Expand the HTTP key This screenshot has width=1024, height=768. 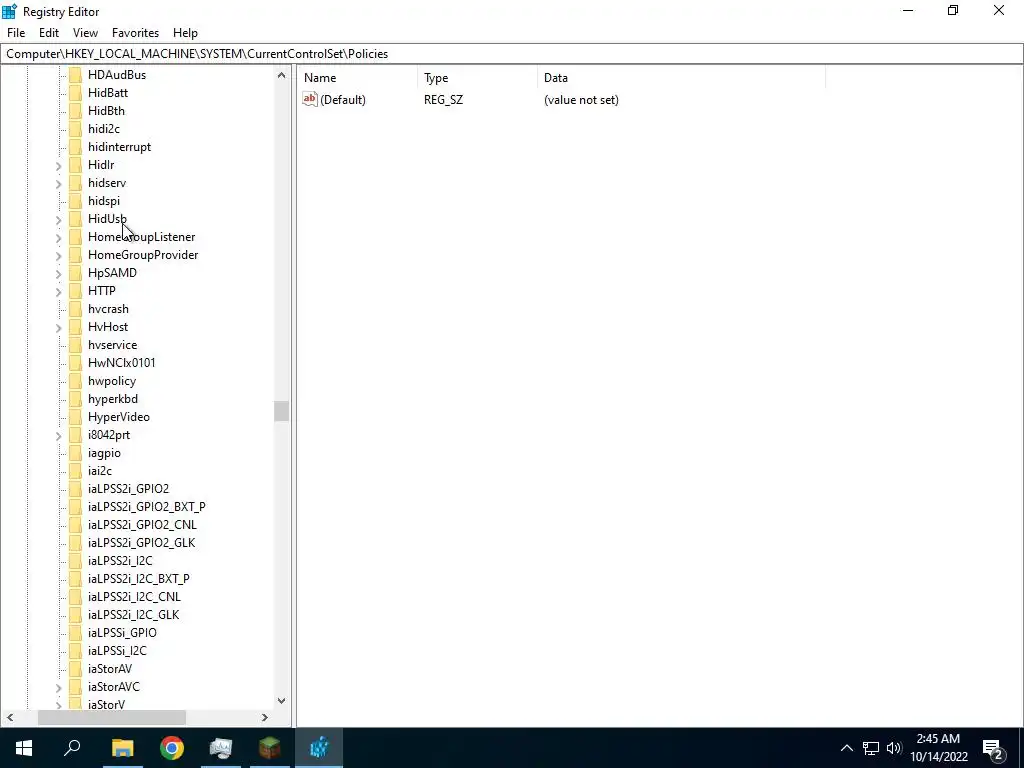58,292
